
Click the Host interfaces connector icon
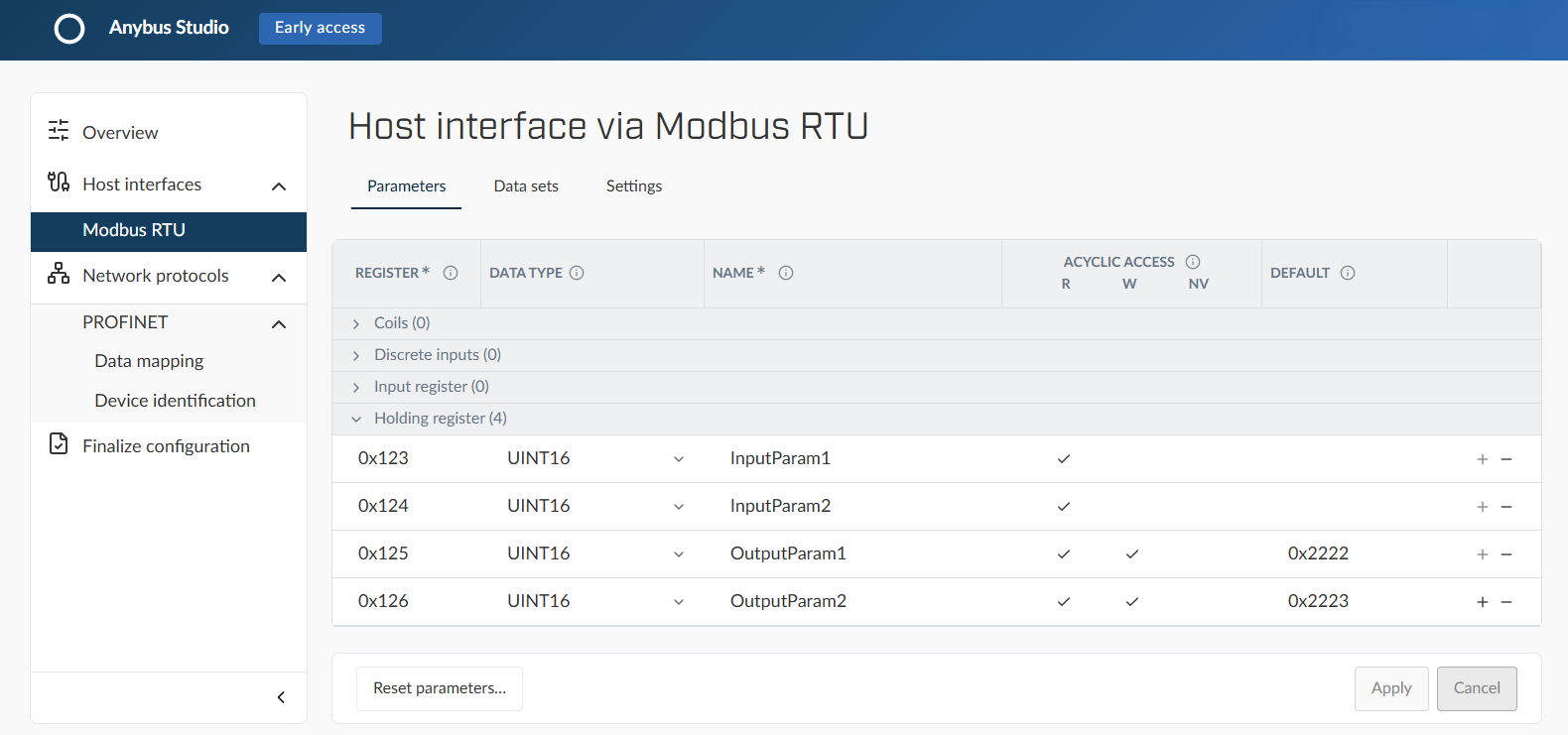tap(59, 182)
